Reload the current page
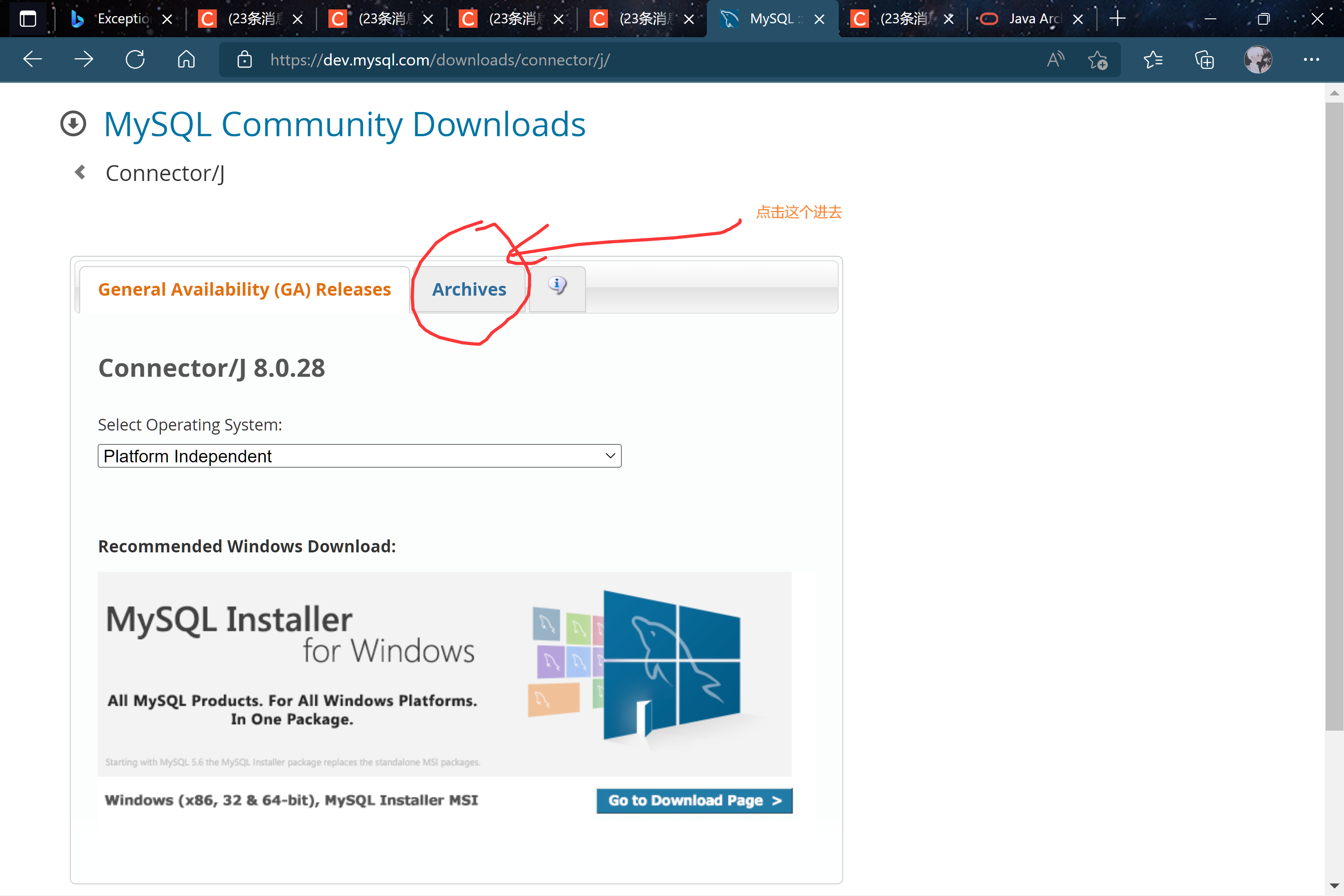The height and width of the screenshot is (896, 1344). pyautogui.click(x=135, y=59)
